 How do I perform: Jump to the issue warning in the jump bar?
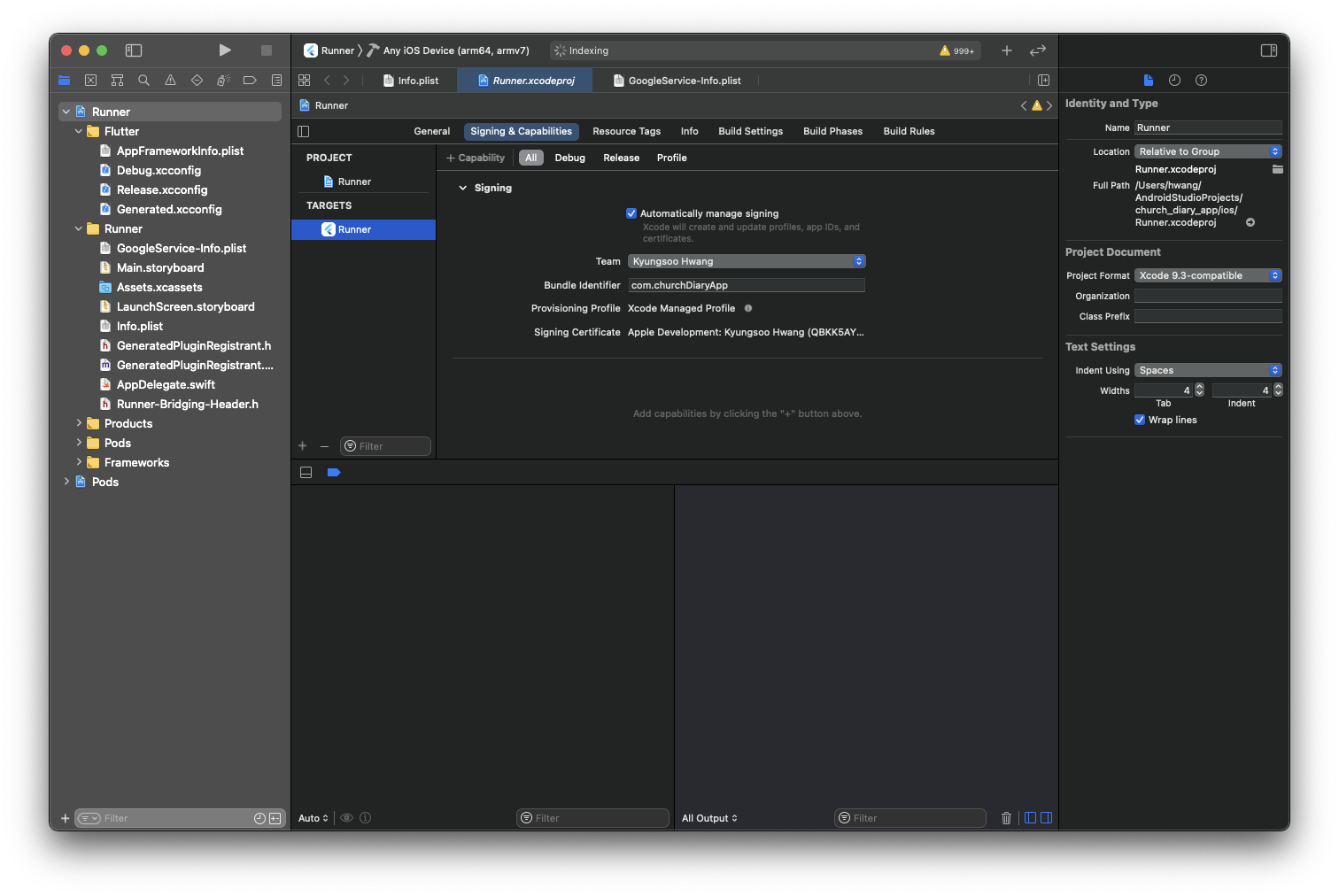1037,105
